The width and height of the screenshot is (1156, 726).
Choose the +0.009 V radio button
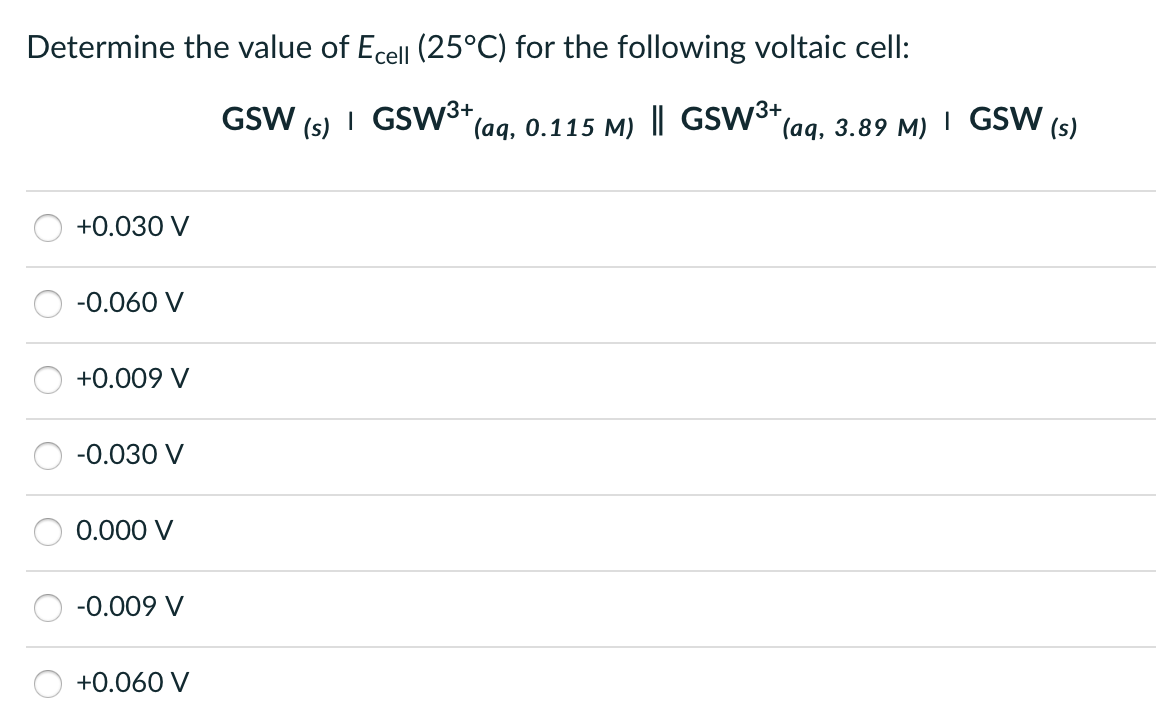47,379
